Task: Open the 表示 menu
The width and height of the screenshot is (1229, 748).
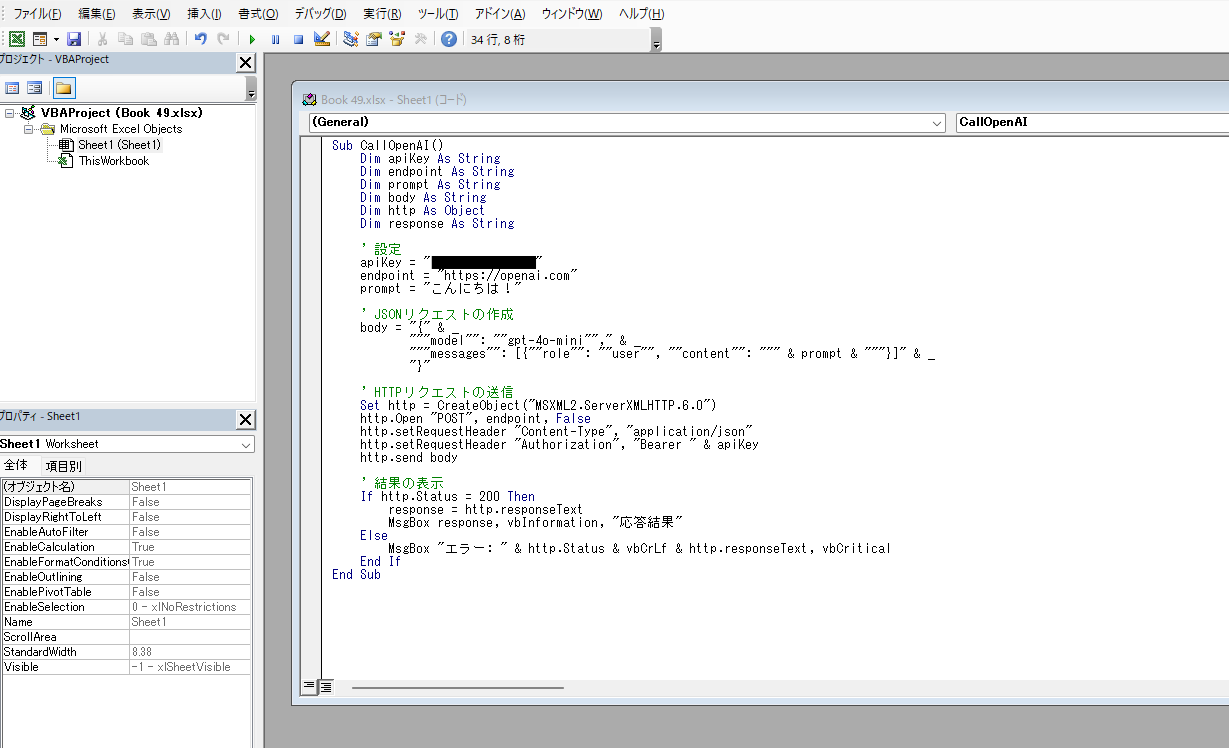Action: pos(151,14)
